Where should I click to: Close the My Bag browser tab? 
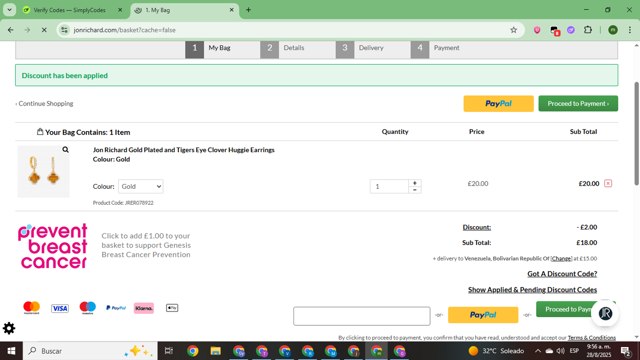[231, 10]
